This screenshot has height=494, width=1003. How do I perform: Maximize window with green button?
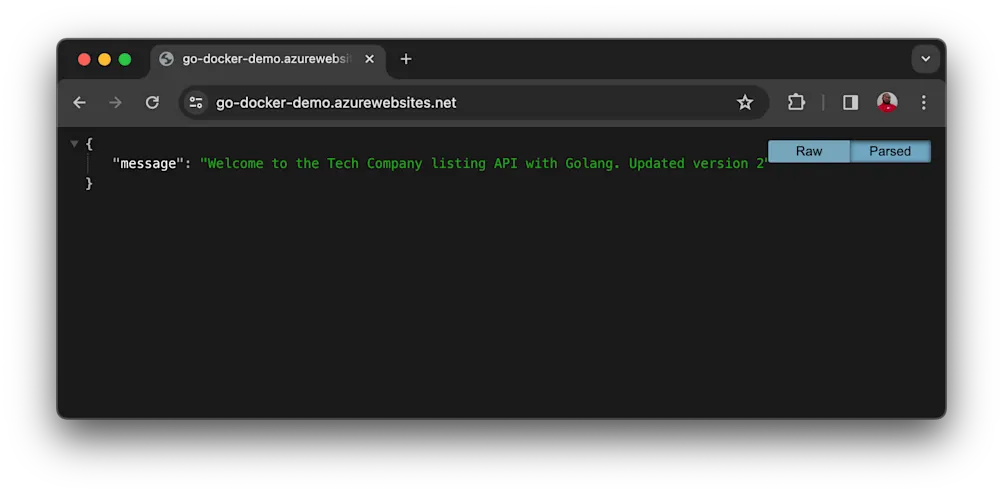tap(125, 60)
